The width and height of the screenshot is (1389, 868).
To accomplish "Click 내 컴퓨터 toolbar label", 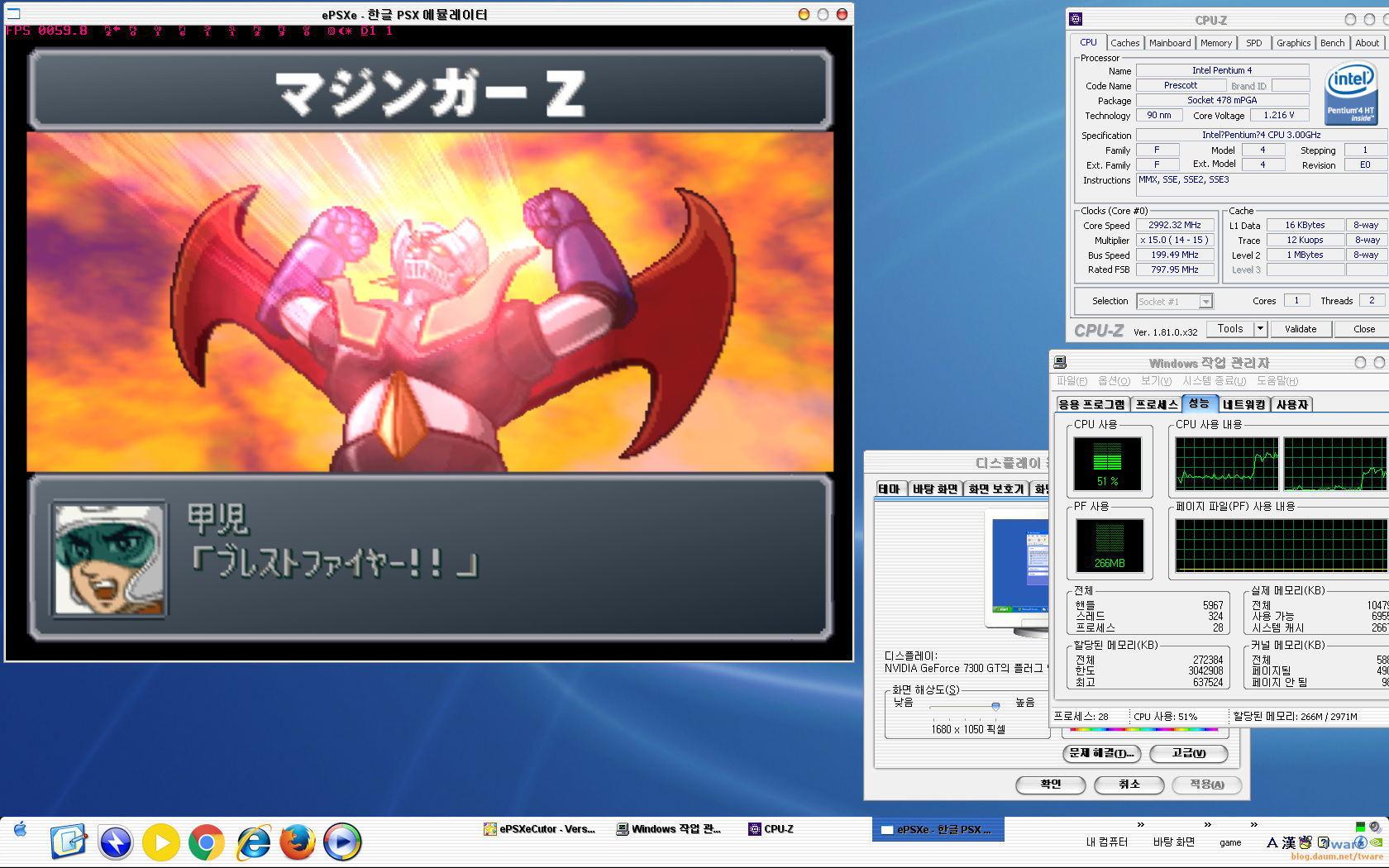I will pos(1107,842).
